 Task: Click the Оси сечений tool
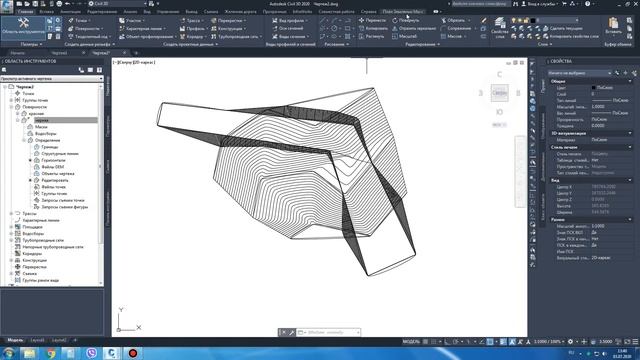(288, 29)
